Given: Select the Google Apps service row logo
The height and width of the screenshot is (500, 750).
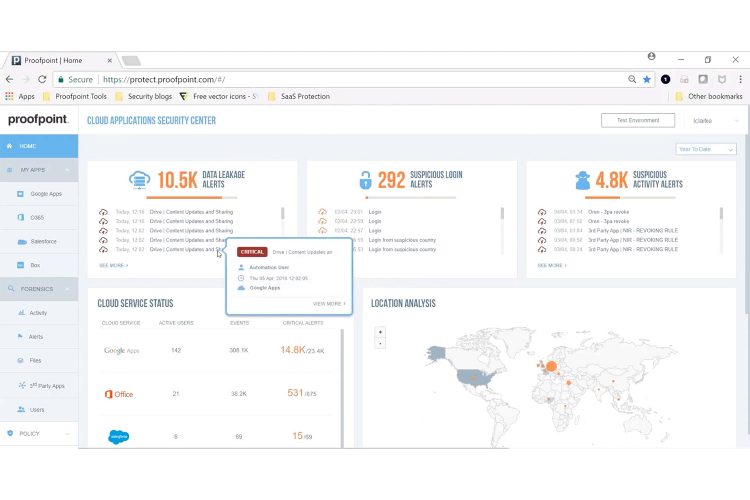Looking at the screenshot, I should point(121,350).
